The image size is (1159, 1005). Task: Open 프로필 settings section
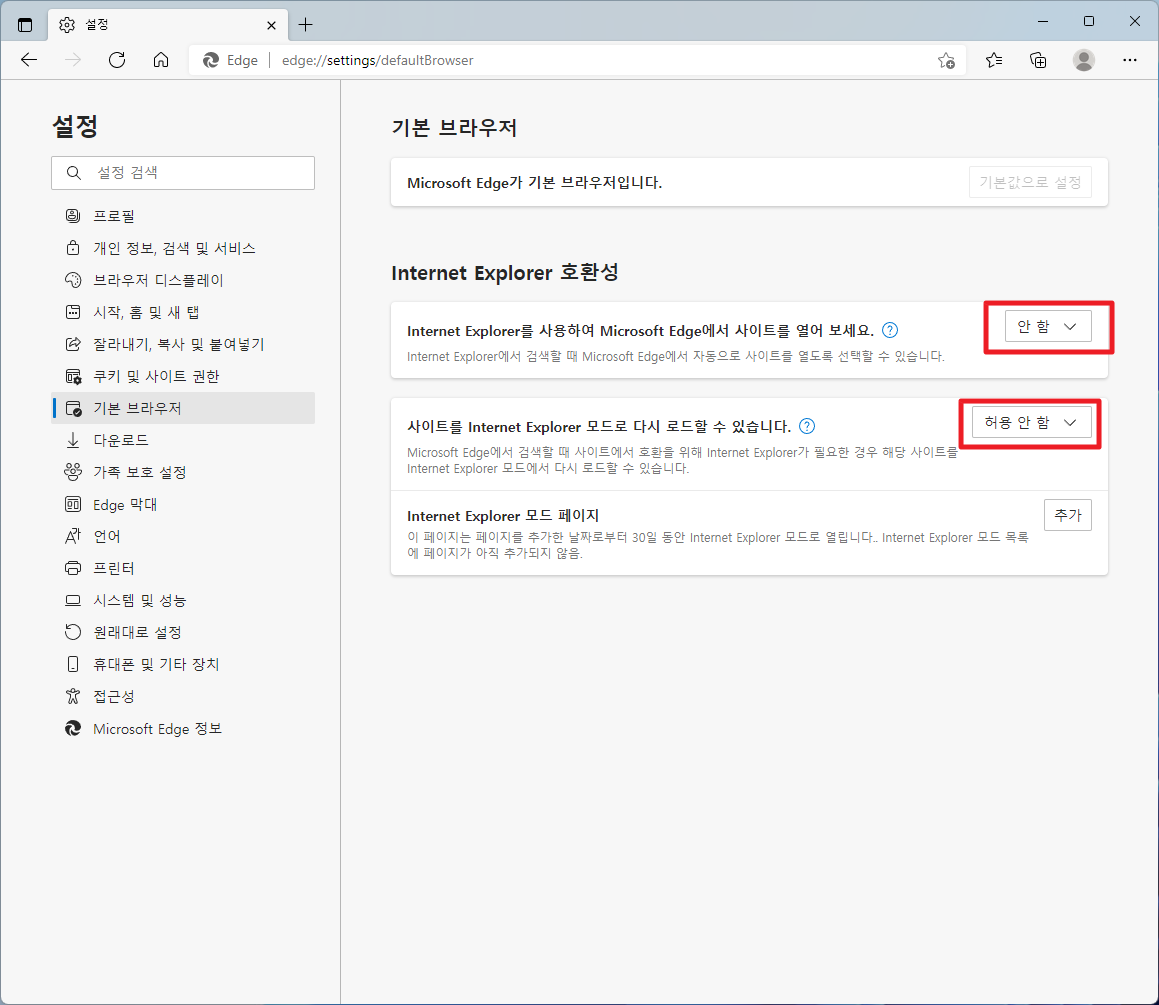point(183,216)
